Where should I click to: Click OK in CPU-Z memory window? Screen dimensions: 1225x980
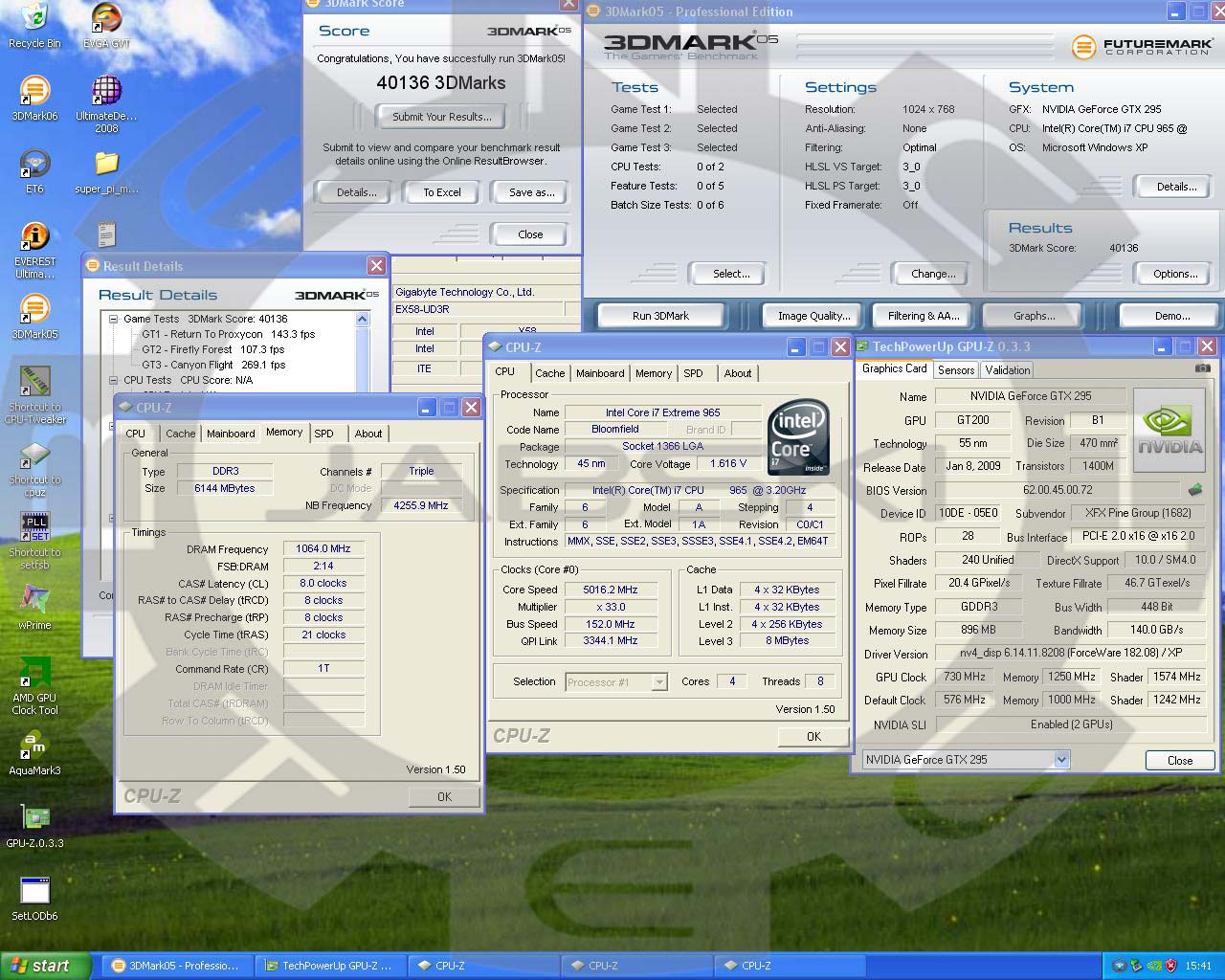pos(444,796)
